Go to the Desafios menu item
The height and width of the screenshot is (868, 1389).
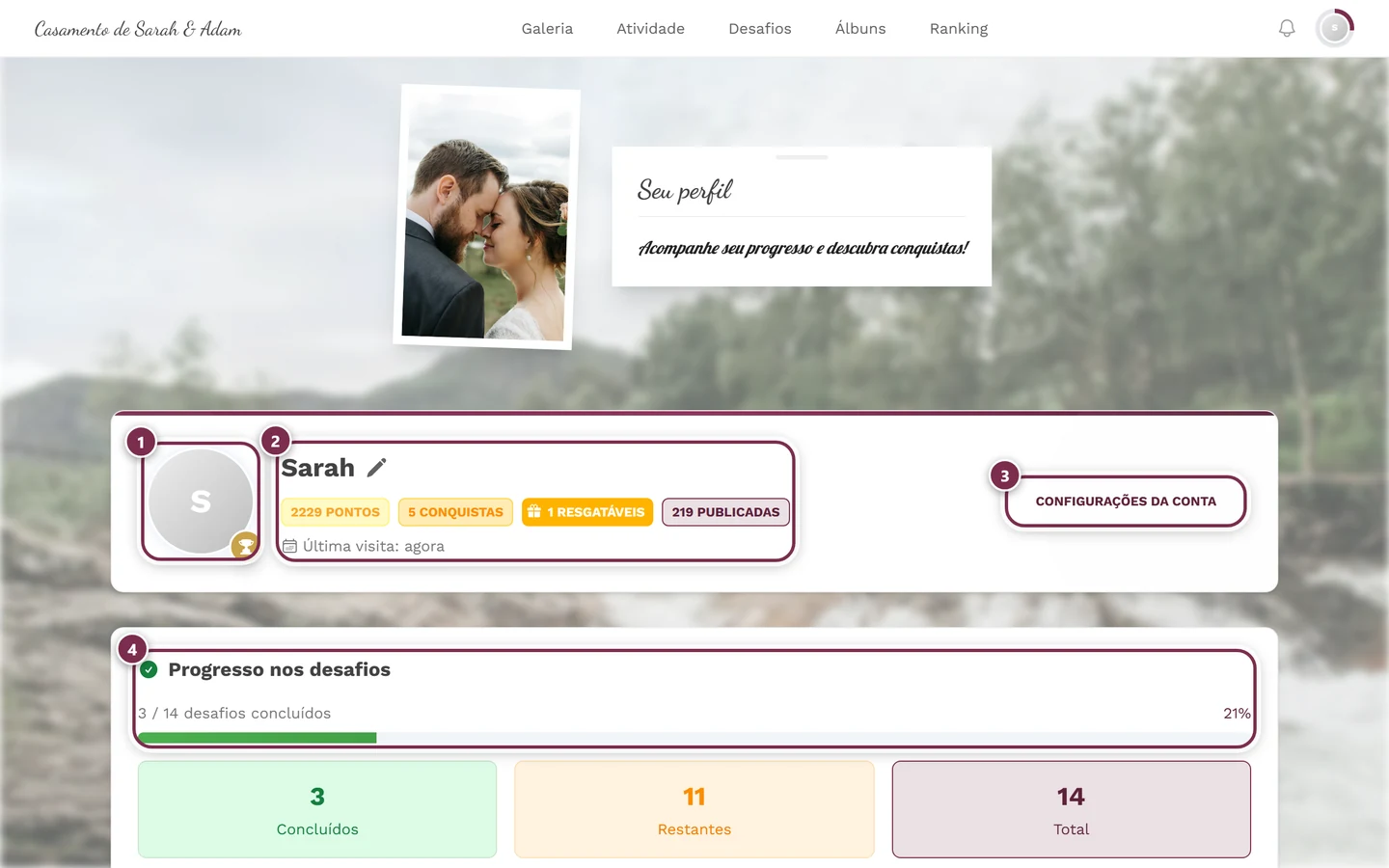coord(760,29)
